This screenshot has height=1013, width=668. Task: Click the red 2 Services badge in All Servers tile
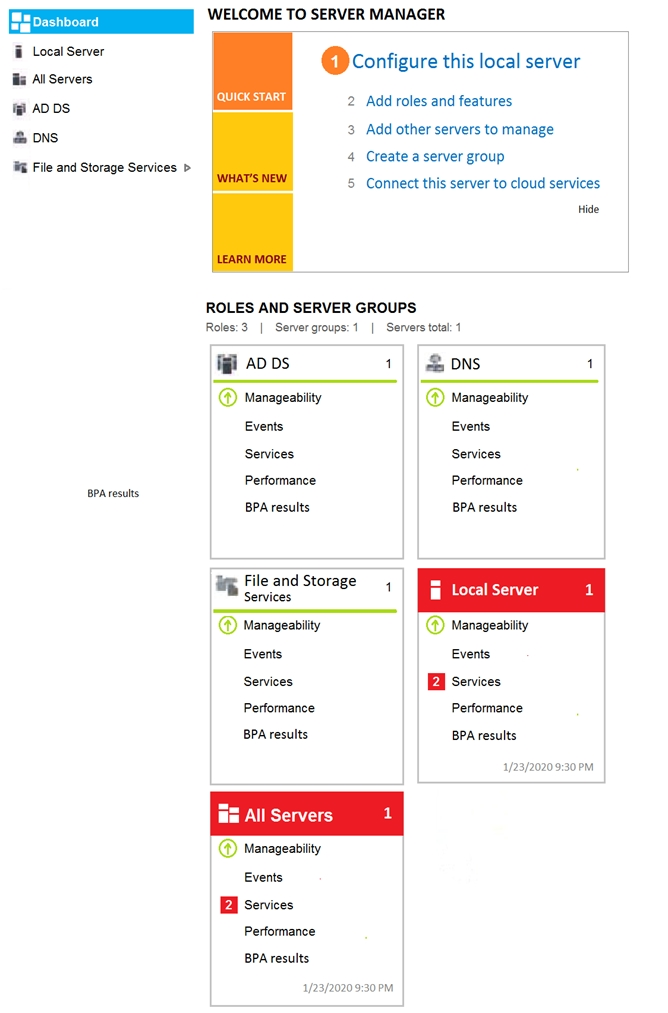229,905
